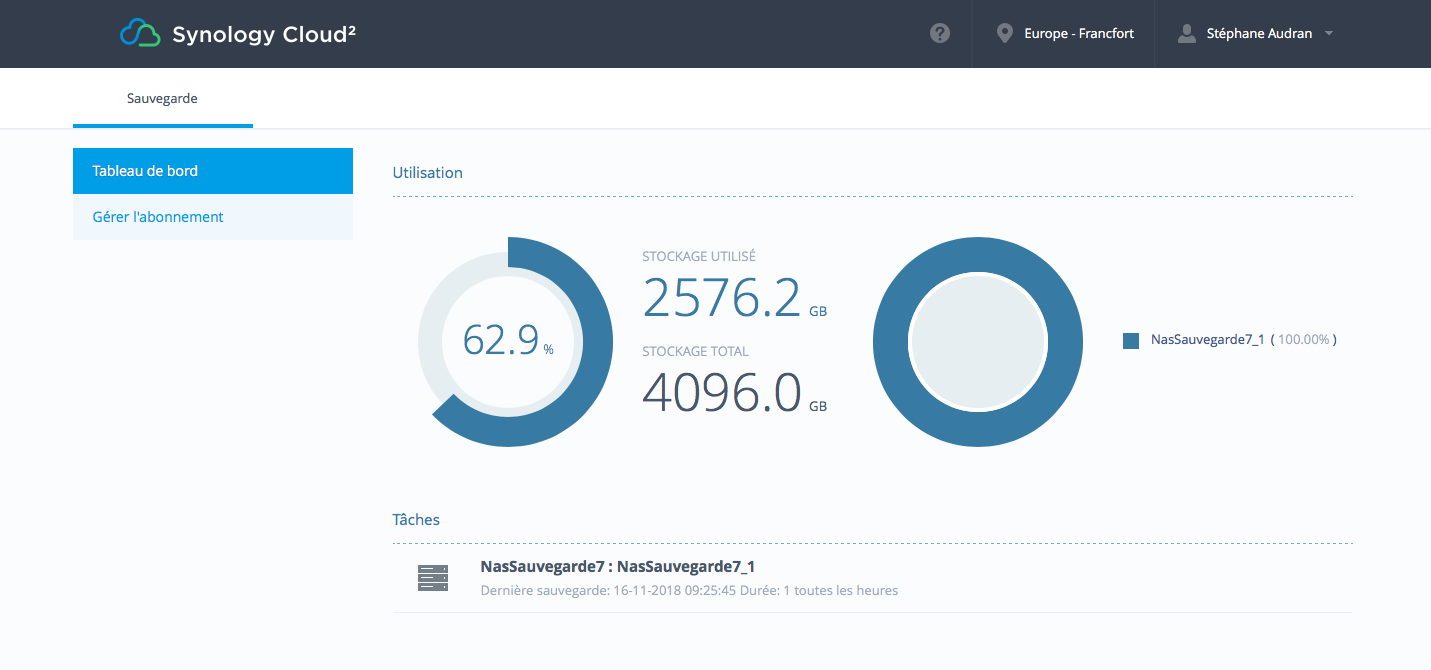This screenshot has width=1431, height=670.
Task: Click the blue NasSauvegarde7_1 legend swatch
Action: [1131, 340]
